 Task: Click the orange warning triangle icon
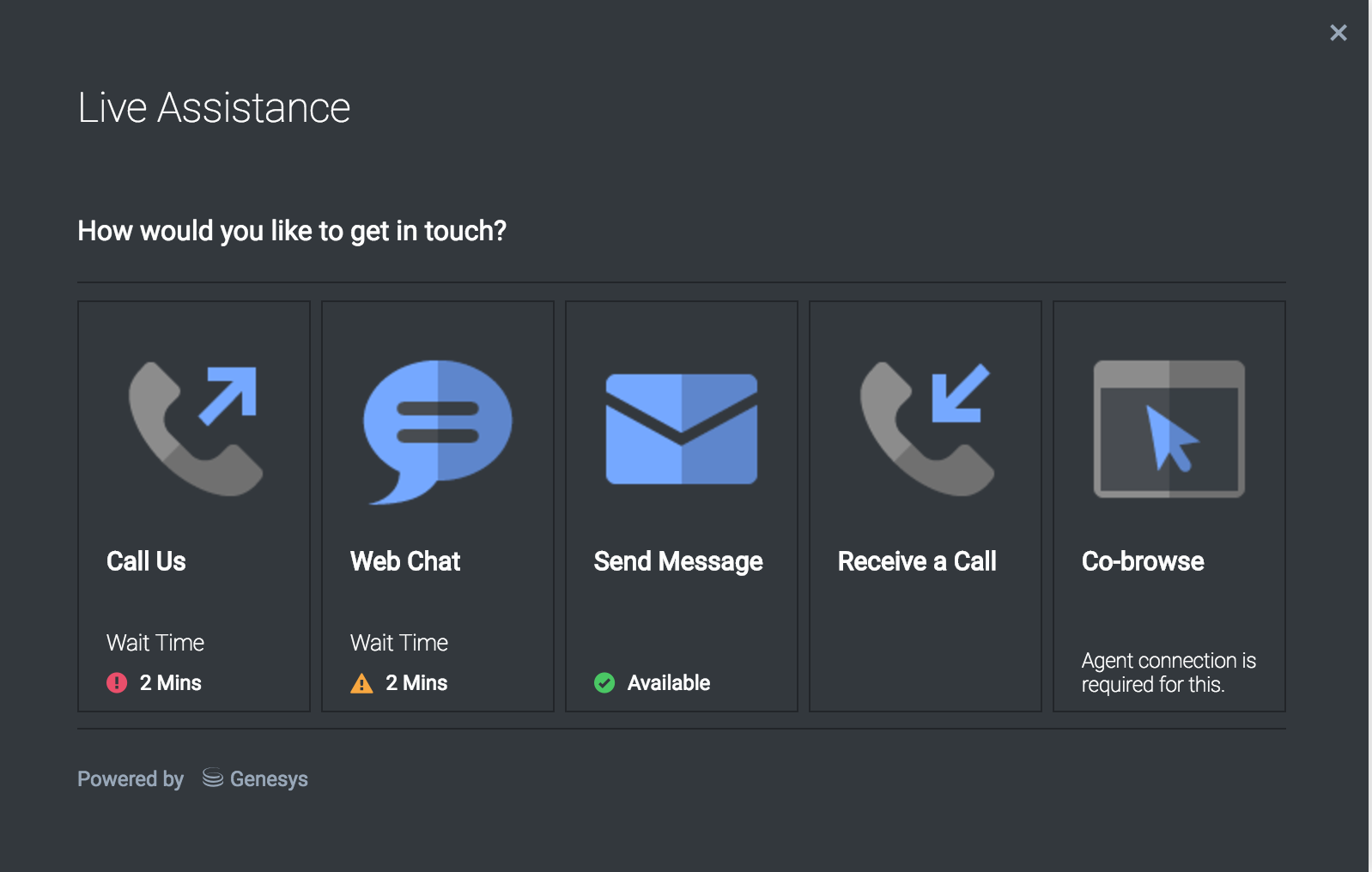(361, 684)
